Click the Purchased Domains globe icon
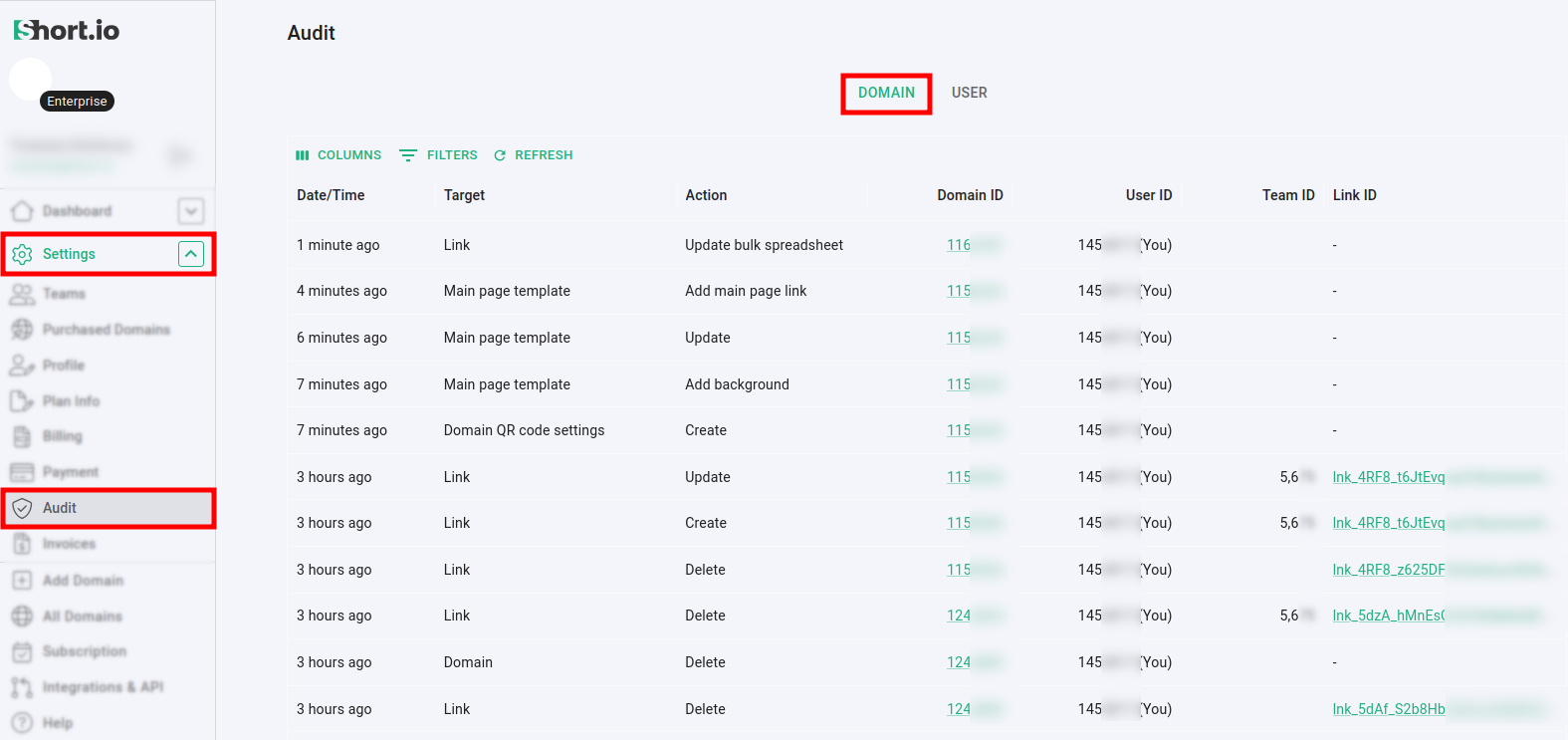Screen dimensions: 1568x740 pyautogui.click(x=22, y=330)
